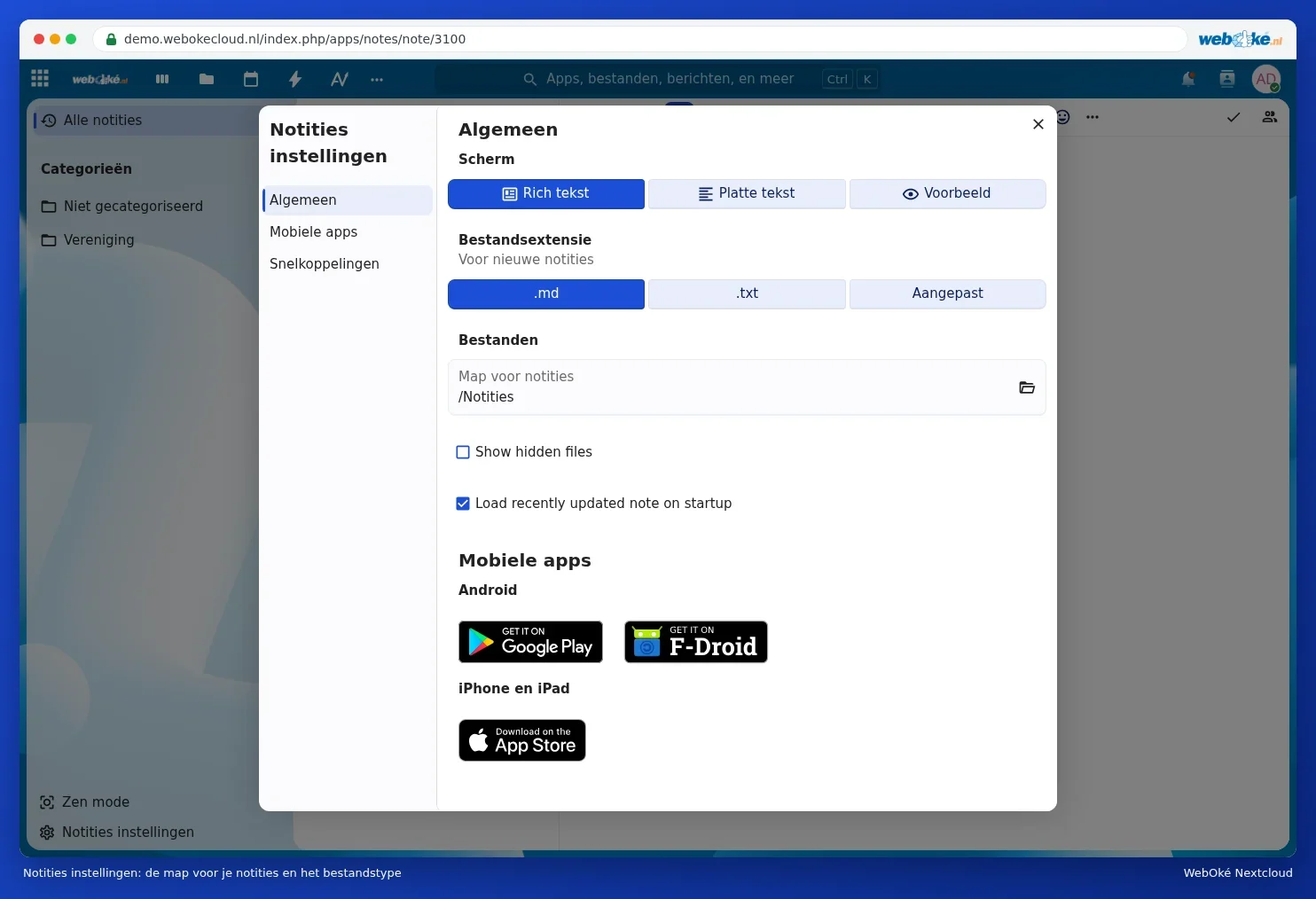This screenshot has height=899, width=1316.
Task: Open the contacts menu icon
Action: [x=1227, y=79]
